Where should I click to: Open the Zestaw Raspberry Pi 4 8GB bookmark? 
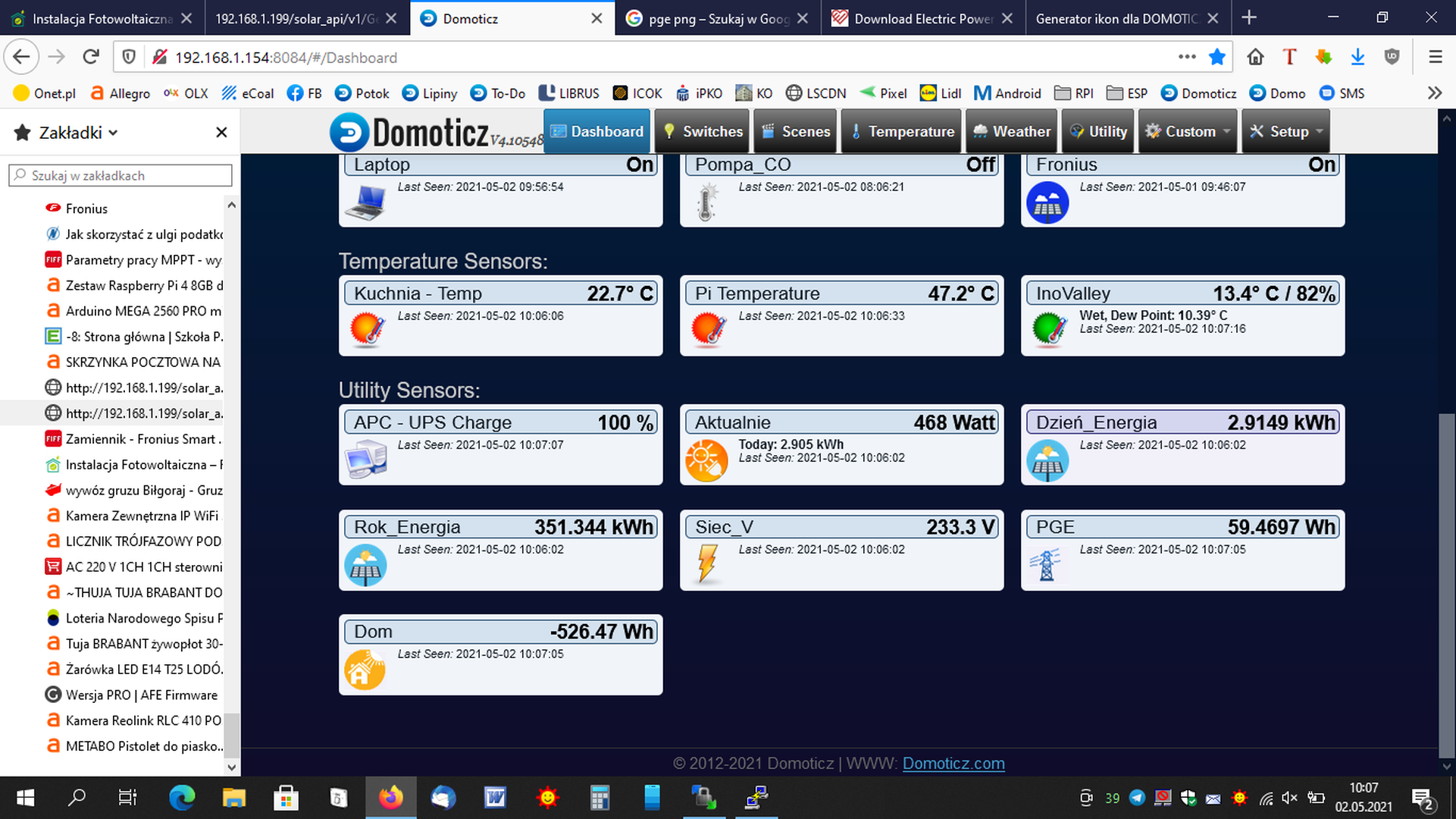click(x=134, y=286)
